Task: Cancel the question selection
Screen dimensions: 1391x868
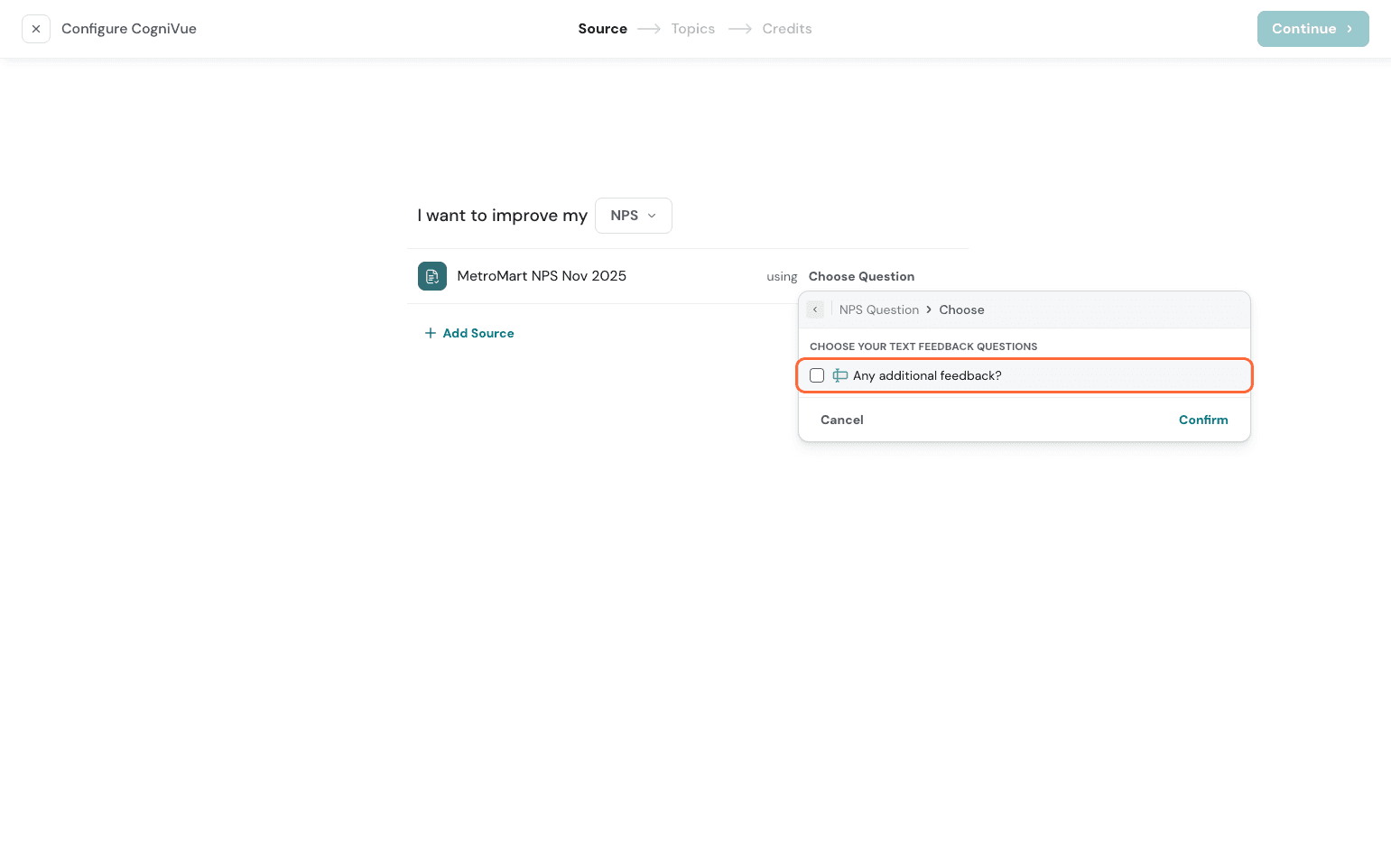Action: click(x=841, y=420)
